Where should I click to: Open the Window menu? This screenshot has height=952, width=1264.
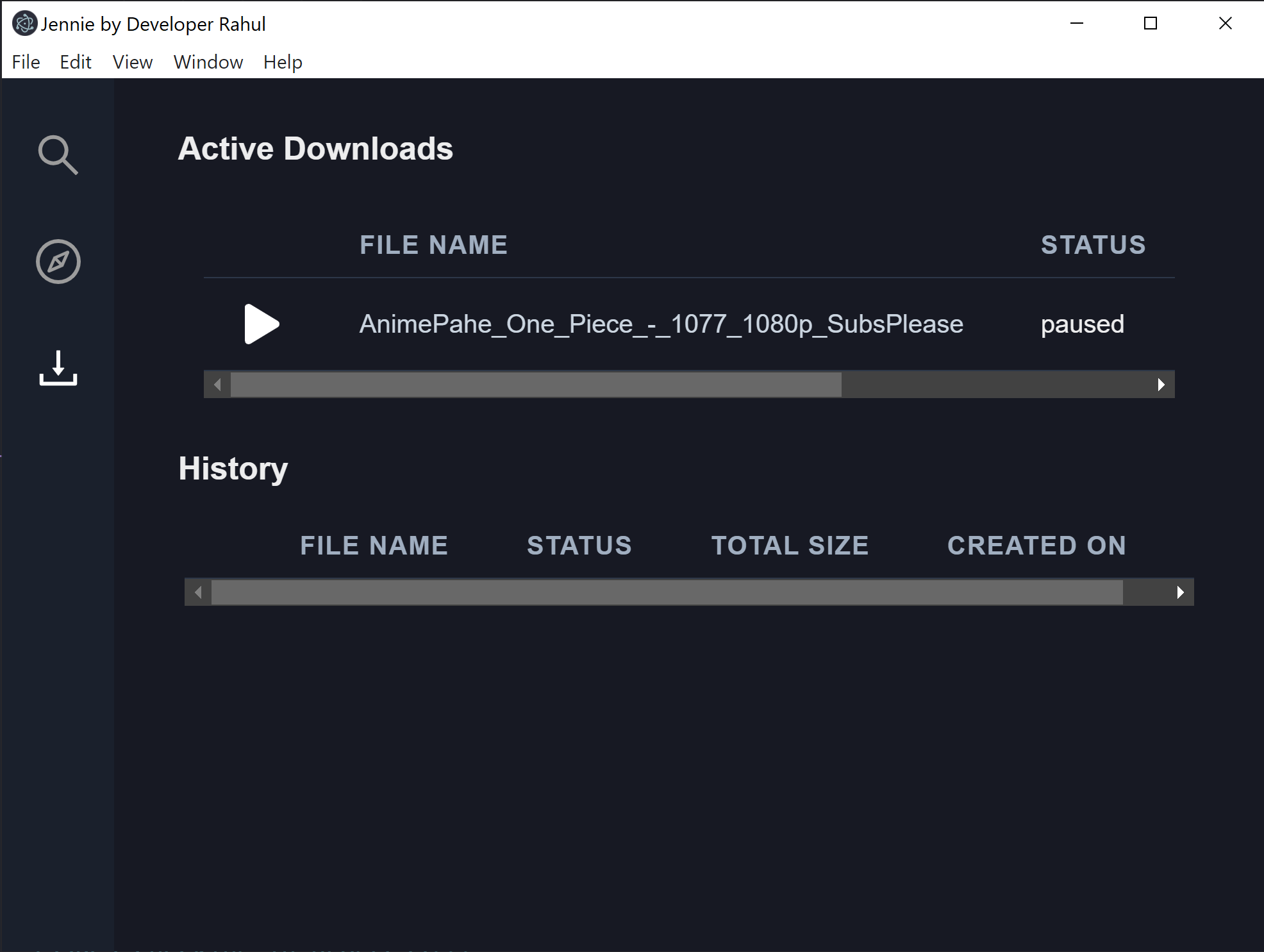pyautogui.click(x=208, y=62)
